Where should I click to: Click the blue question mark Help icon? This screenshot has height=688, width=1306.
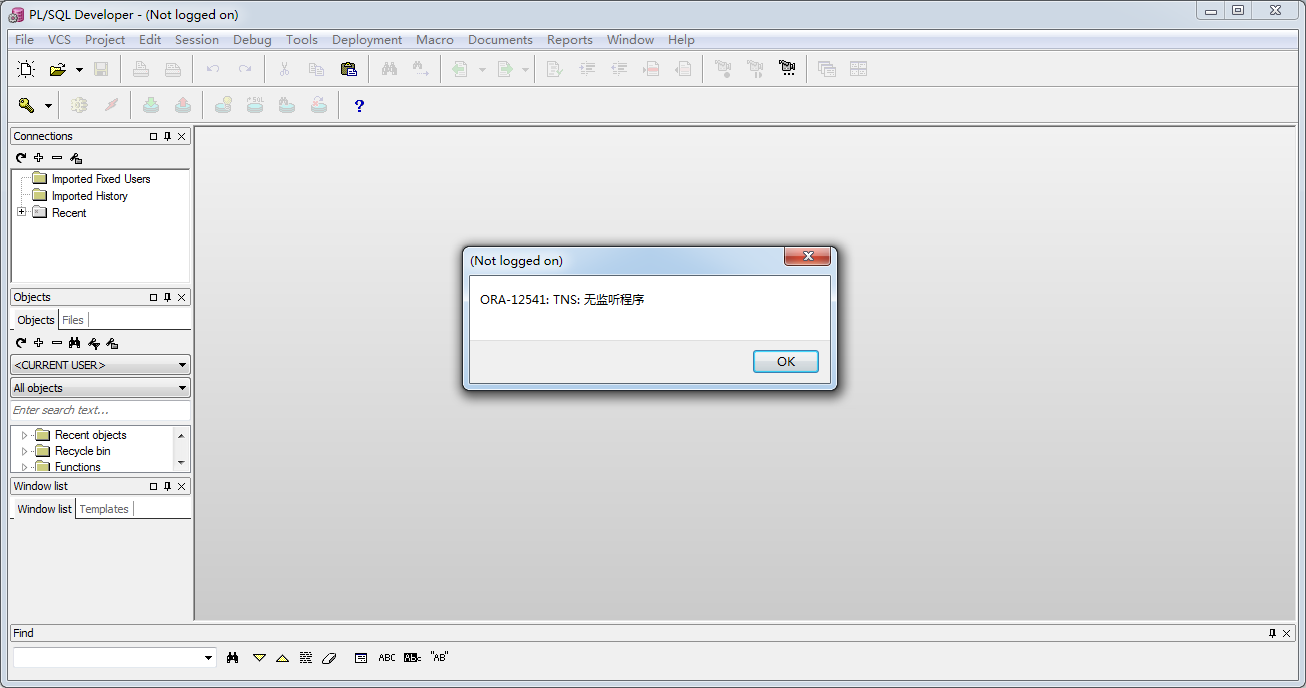click(x=360, y=105)
